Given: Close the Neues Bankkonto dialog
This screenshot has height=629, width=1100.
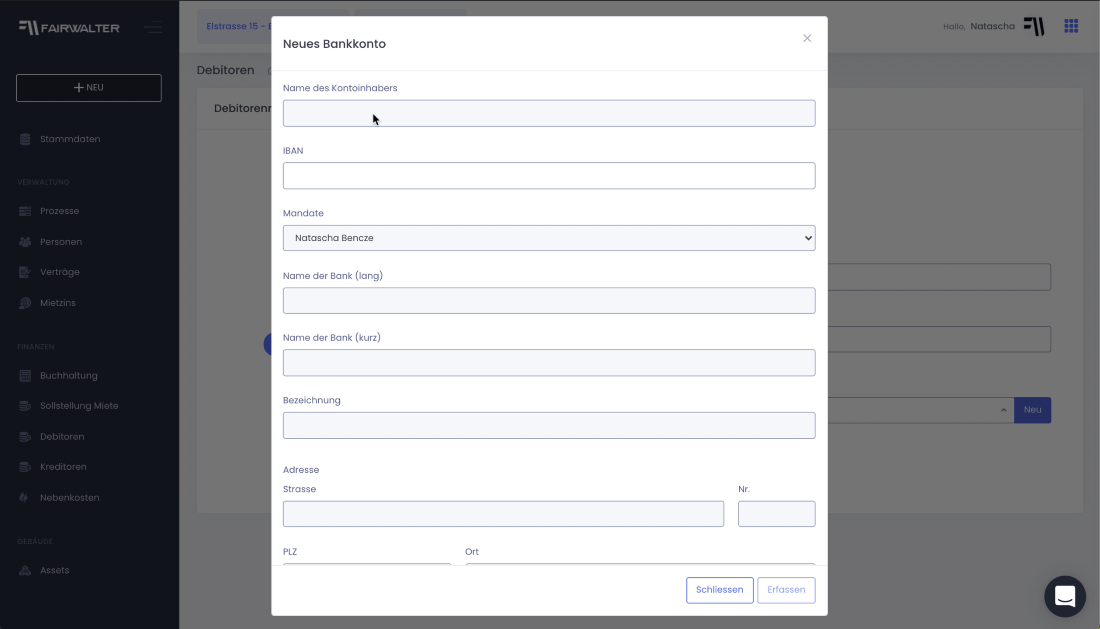Looking at the screenshot, I should [x=807, y=38].
